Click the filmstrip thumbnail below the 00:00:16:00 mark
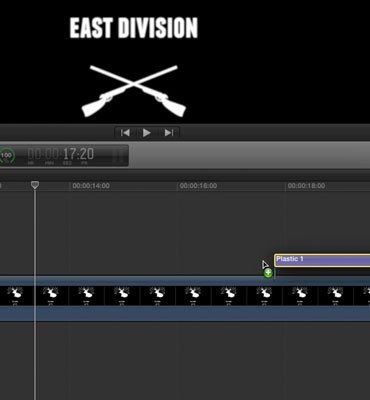This screenshot has height=400, width=370. 194,296
